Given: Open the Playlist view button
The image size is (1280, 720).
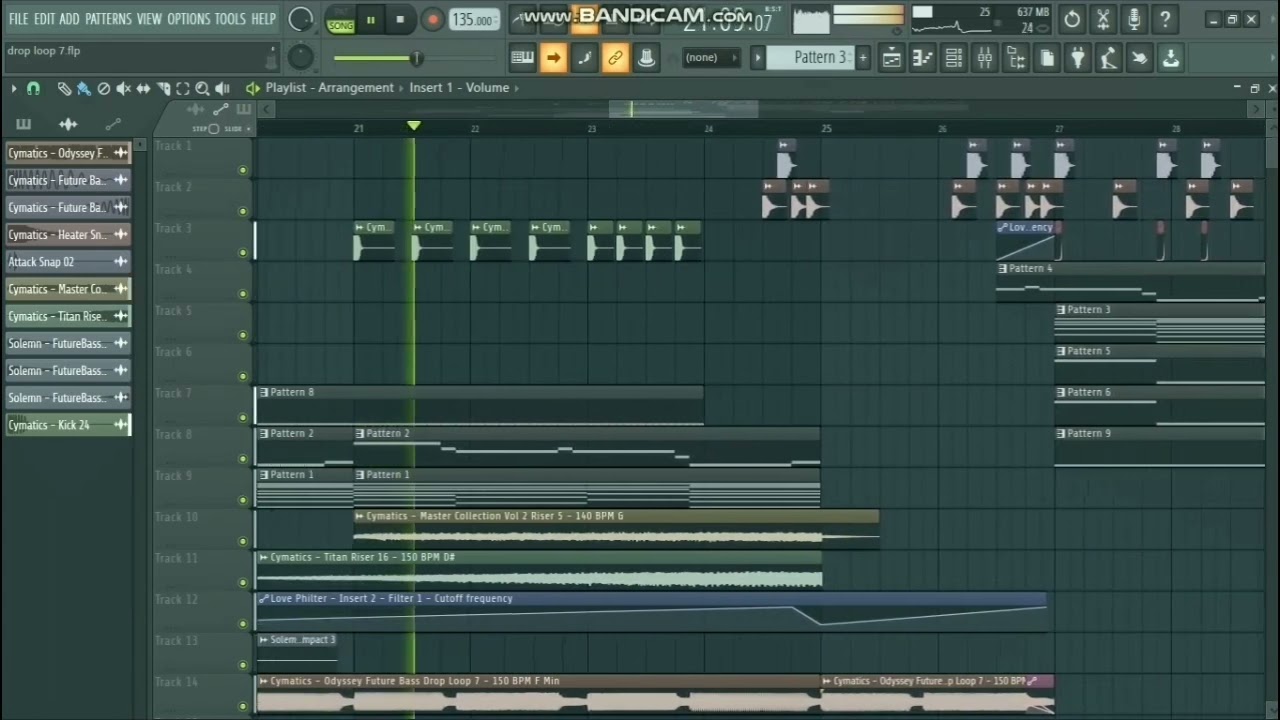Looking at the screenshot, I should point(891,58).
